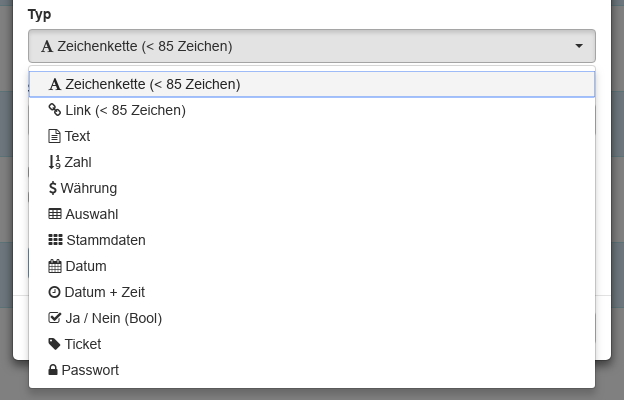The height and width of the screenshot is (400, 624).
Task: Click the checkbox icon for Ja / Nein
Action: click(x=55, y=318)
